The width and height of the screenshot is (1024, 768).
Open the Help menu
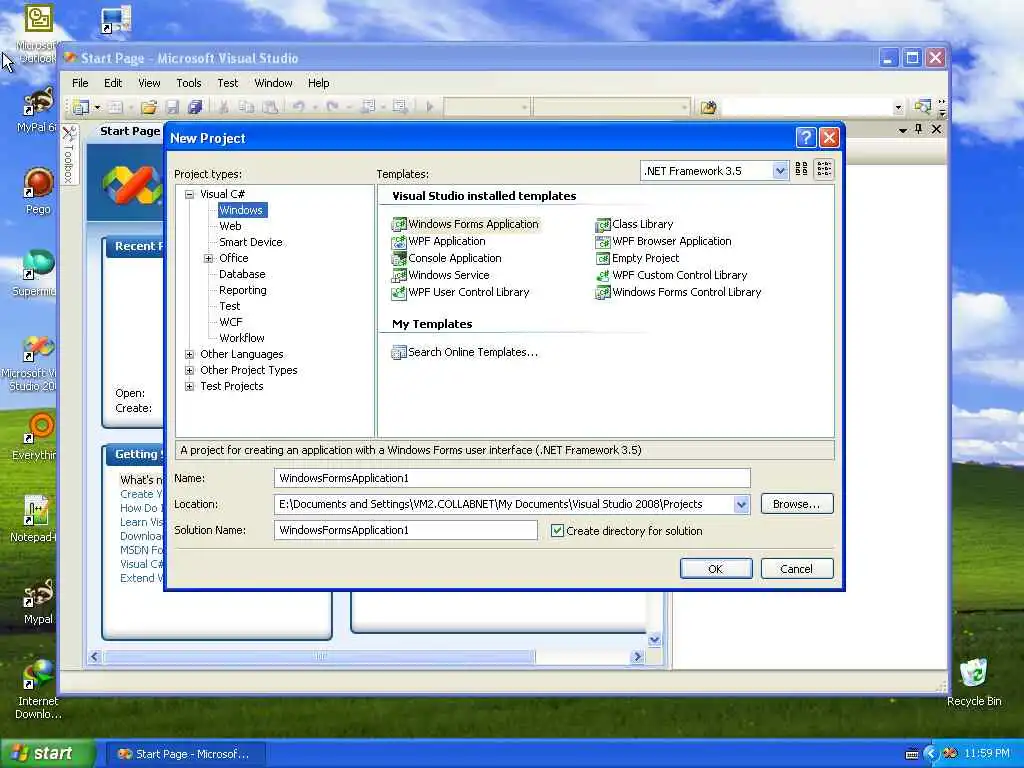(319, 83)
